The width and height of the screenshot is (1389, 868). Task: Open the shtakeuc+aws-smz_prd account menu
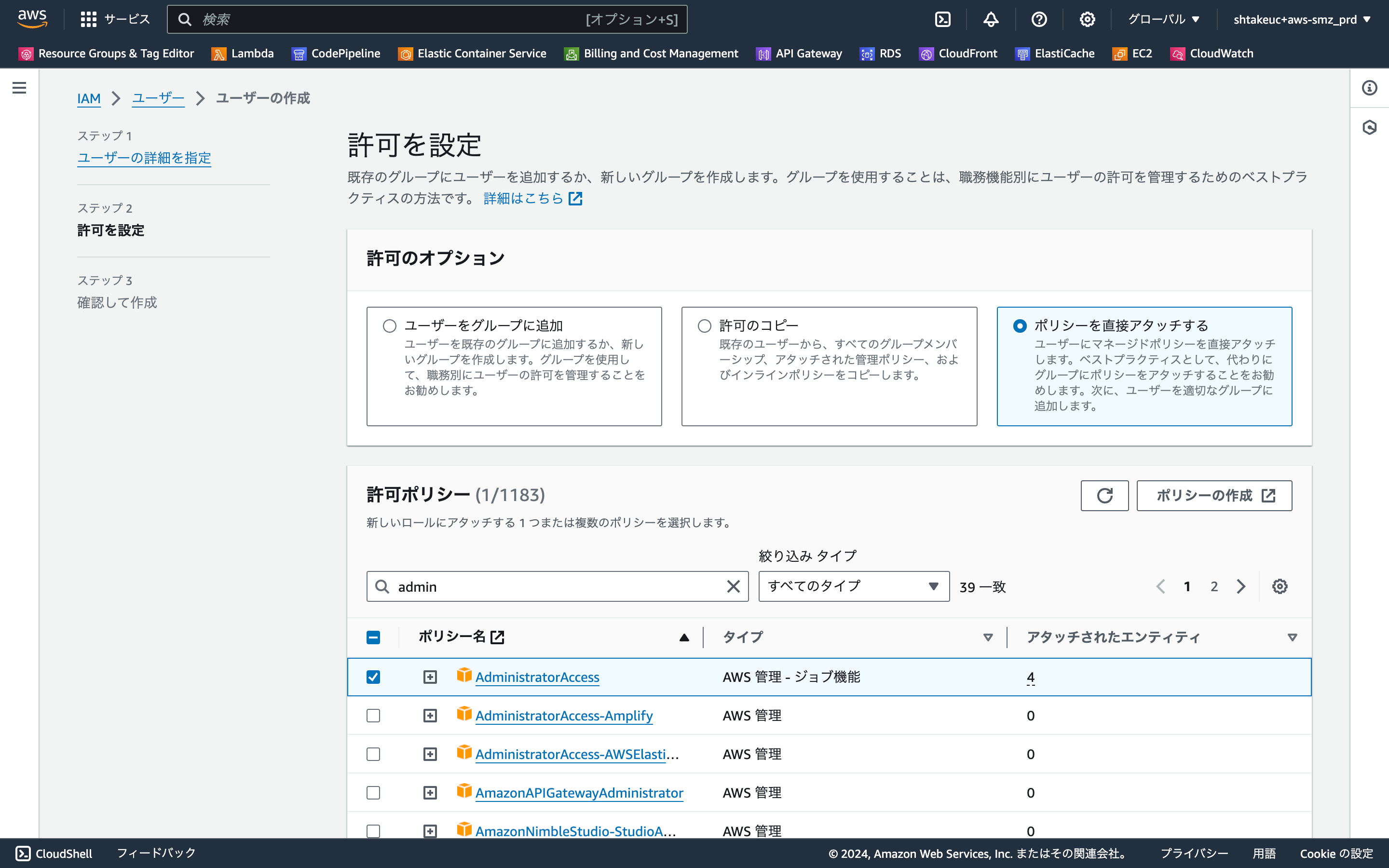pyautogui.click(x=1302, y=19)
